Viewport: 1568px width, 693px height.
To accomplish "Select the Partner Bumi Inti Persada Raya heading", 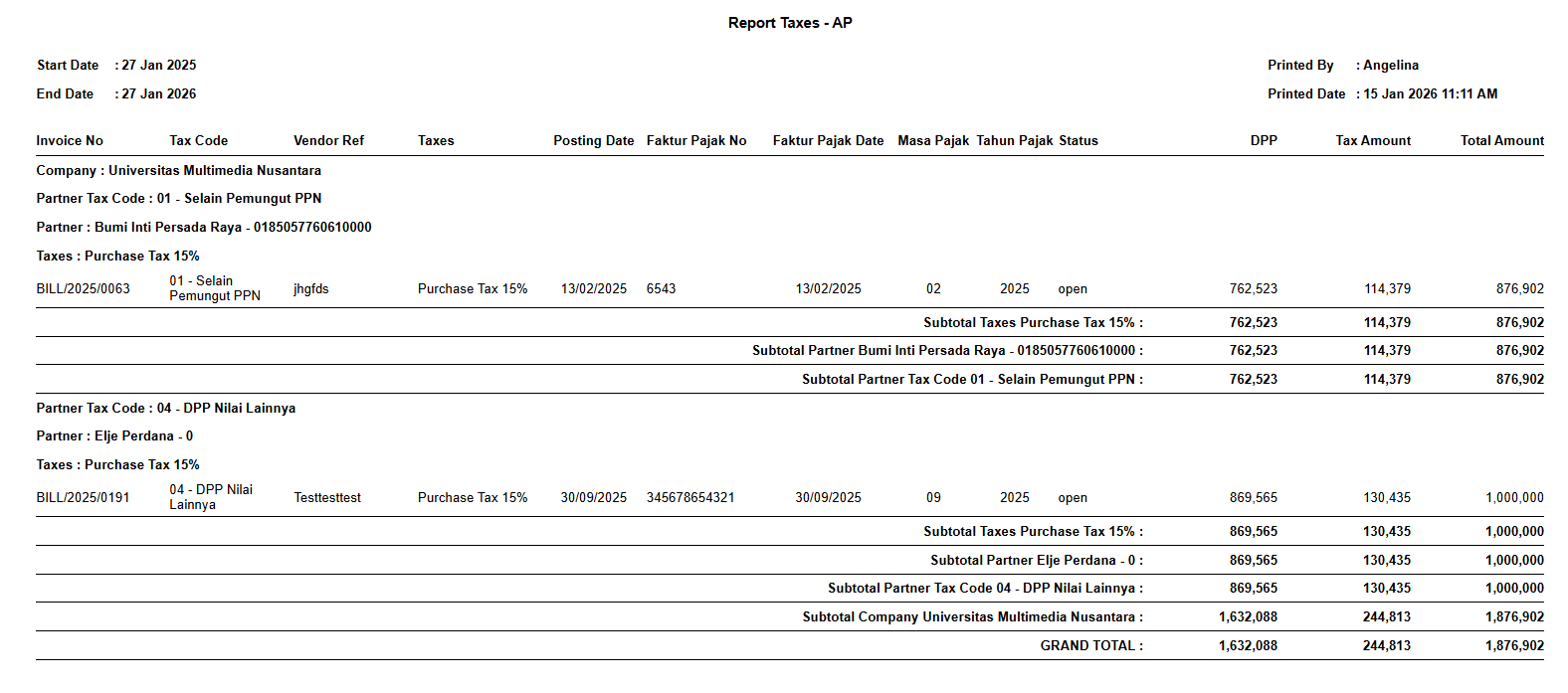I will (x=203, y=228).
